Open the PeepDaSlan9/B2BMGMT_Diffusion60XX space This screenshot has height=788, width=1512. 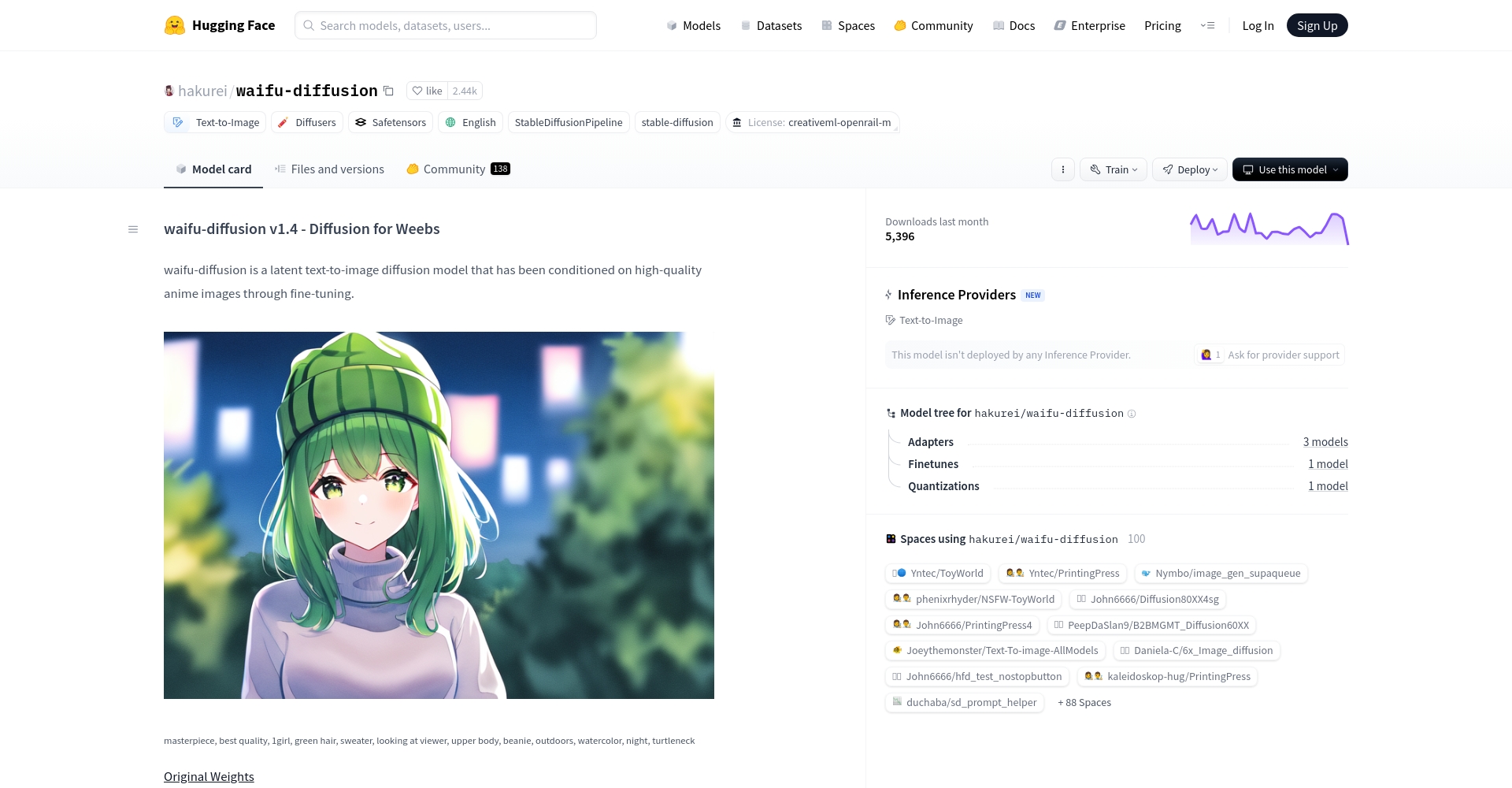click(x=1151, y=626)
